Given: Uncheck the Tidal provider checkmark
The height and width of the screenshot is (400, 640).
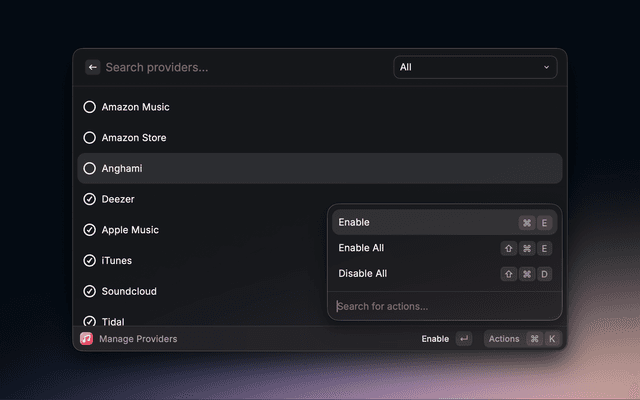Looking at the screenshot, I should (90, 321).
